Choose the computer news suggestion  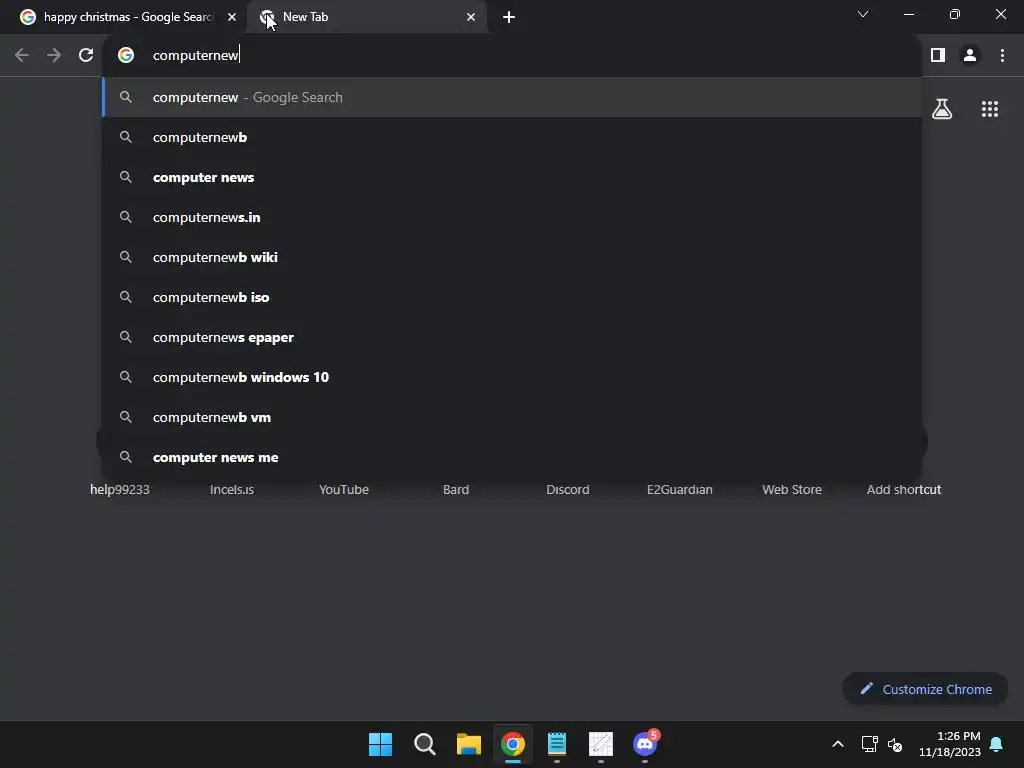click(x=512, y=177)
